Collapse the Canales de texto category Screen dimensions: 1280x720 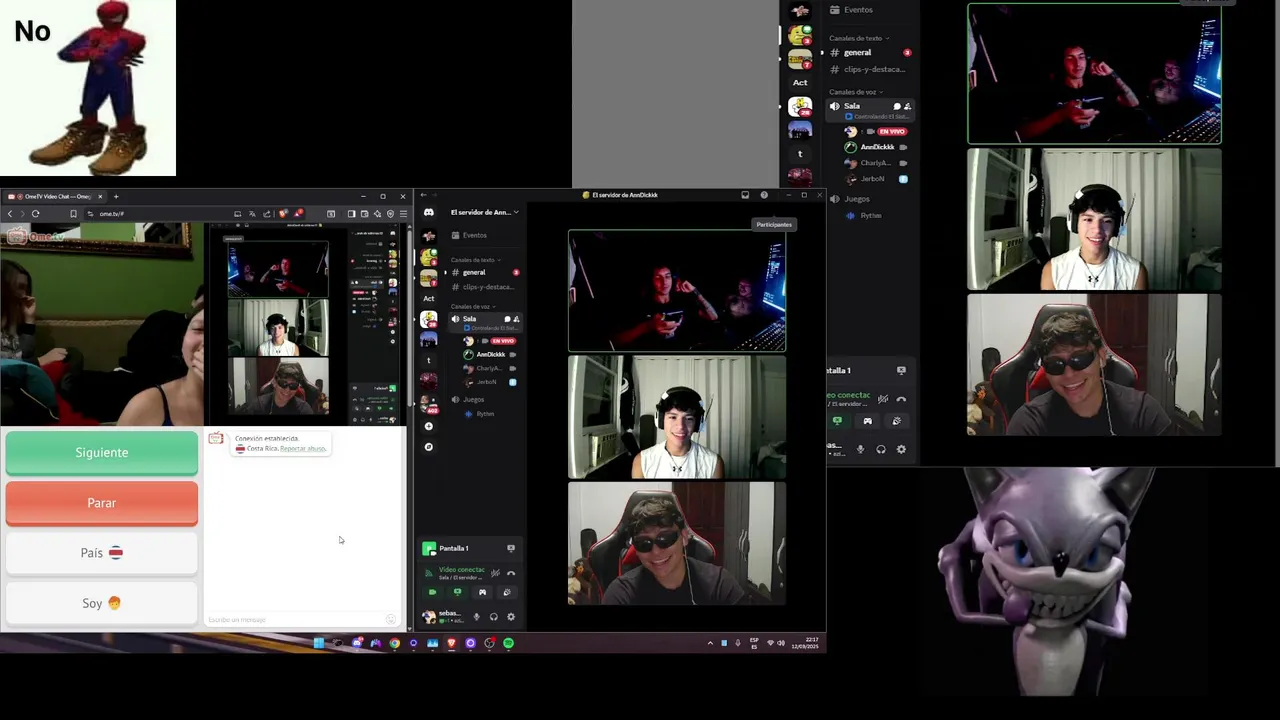(x=476, y=260)
